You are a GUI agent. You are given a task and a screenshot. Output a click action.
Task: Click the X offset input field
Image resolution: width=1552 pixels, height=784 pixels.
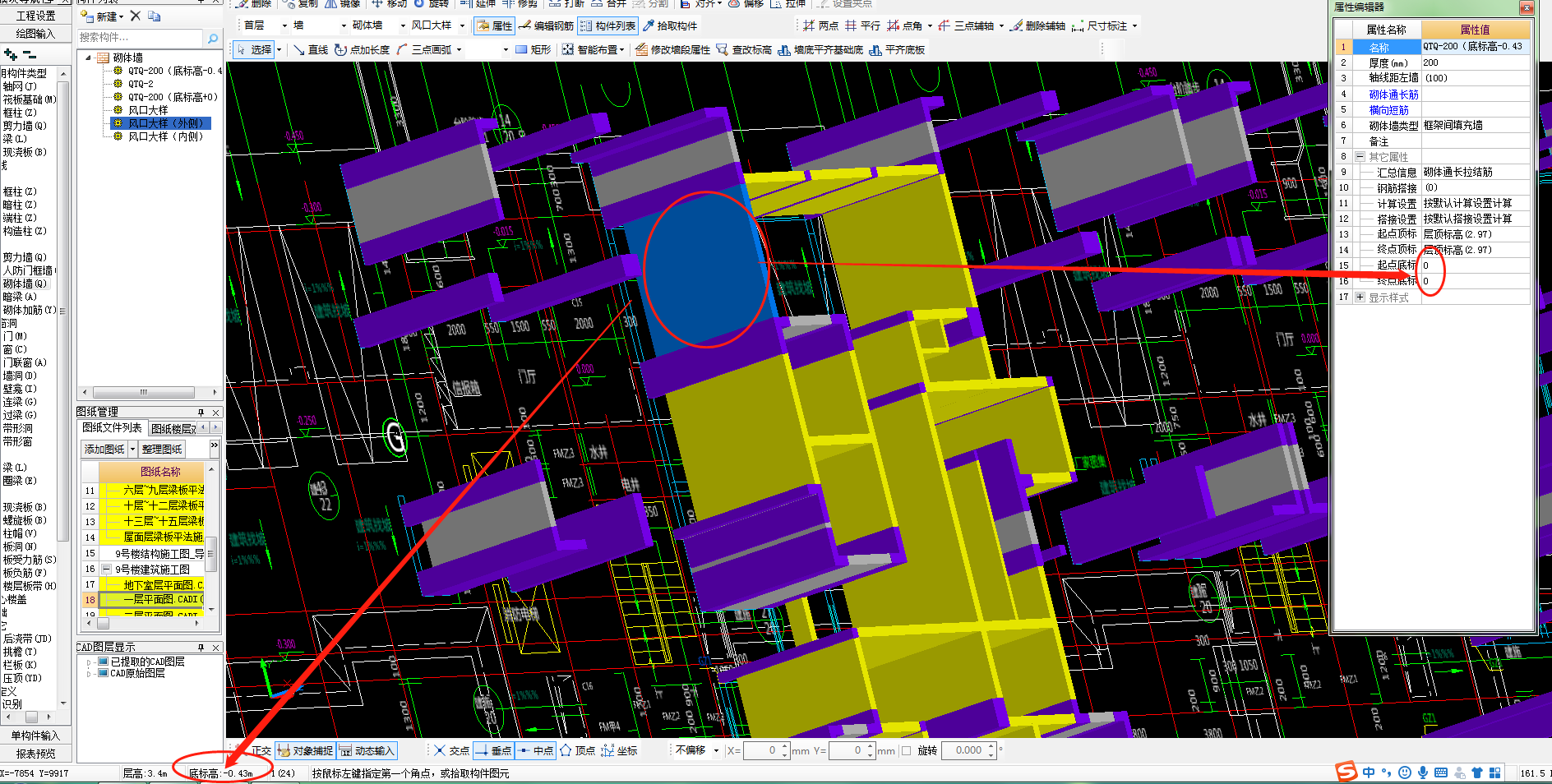click(767, 750)
